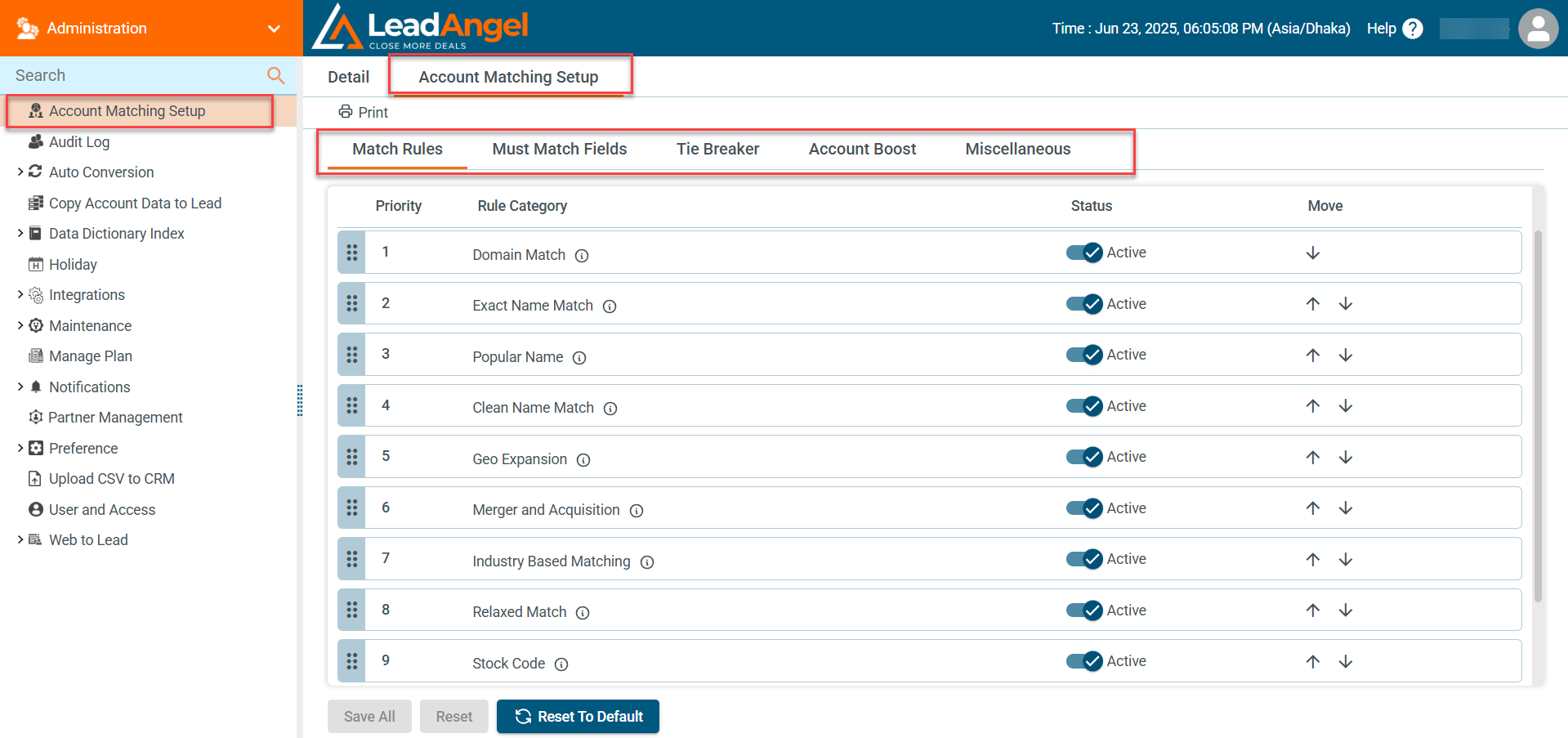
Task: Expand Preference in sidebar
Action: click(20, 448)
